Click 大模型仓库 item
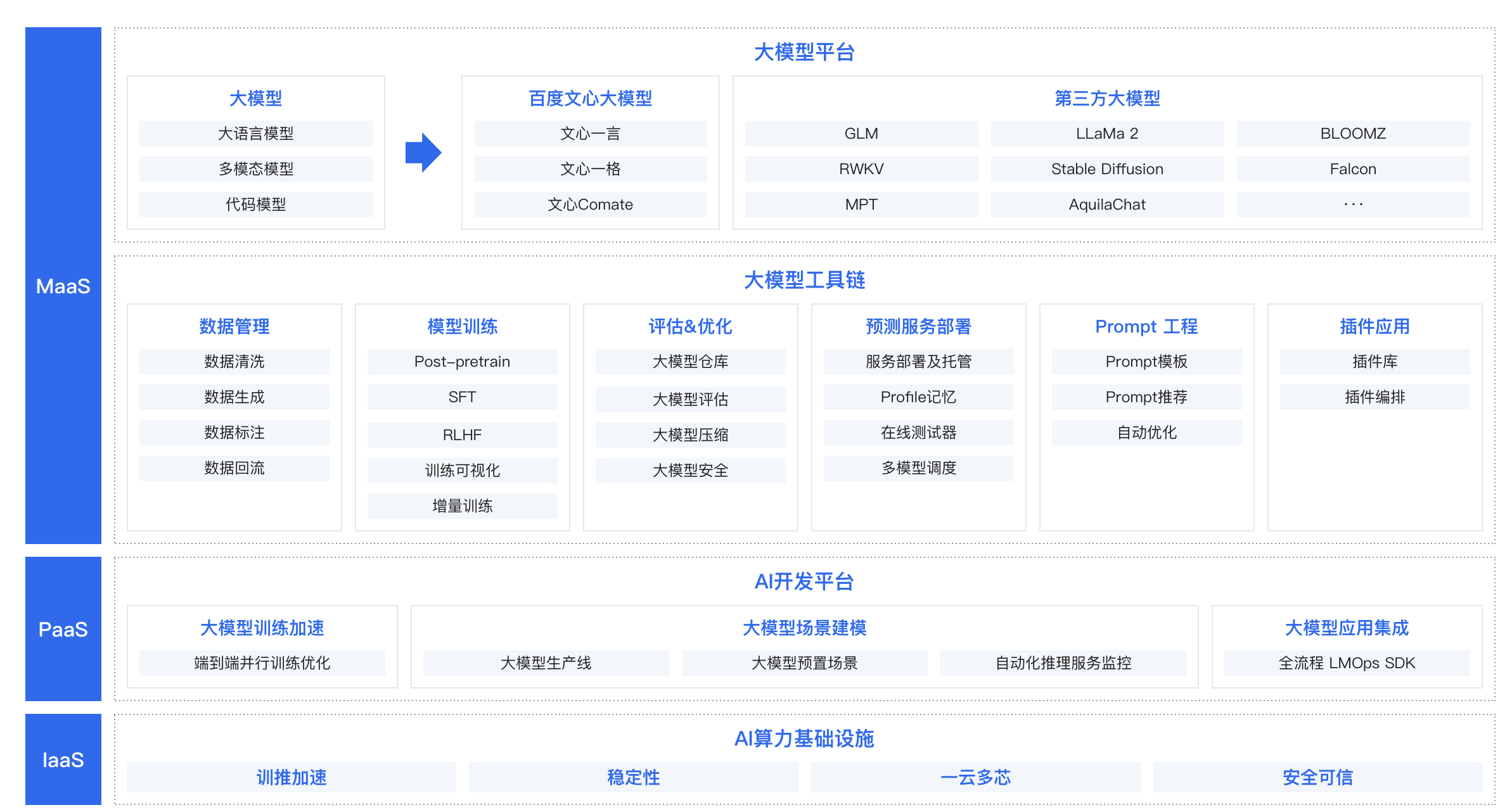The height and width of the screenshot is (812, 1512). pyautogui.click(x=691, y=362)
